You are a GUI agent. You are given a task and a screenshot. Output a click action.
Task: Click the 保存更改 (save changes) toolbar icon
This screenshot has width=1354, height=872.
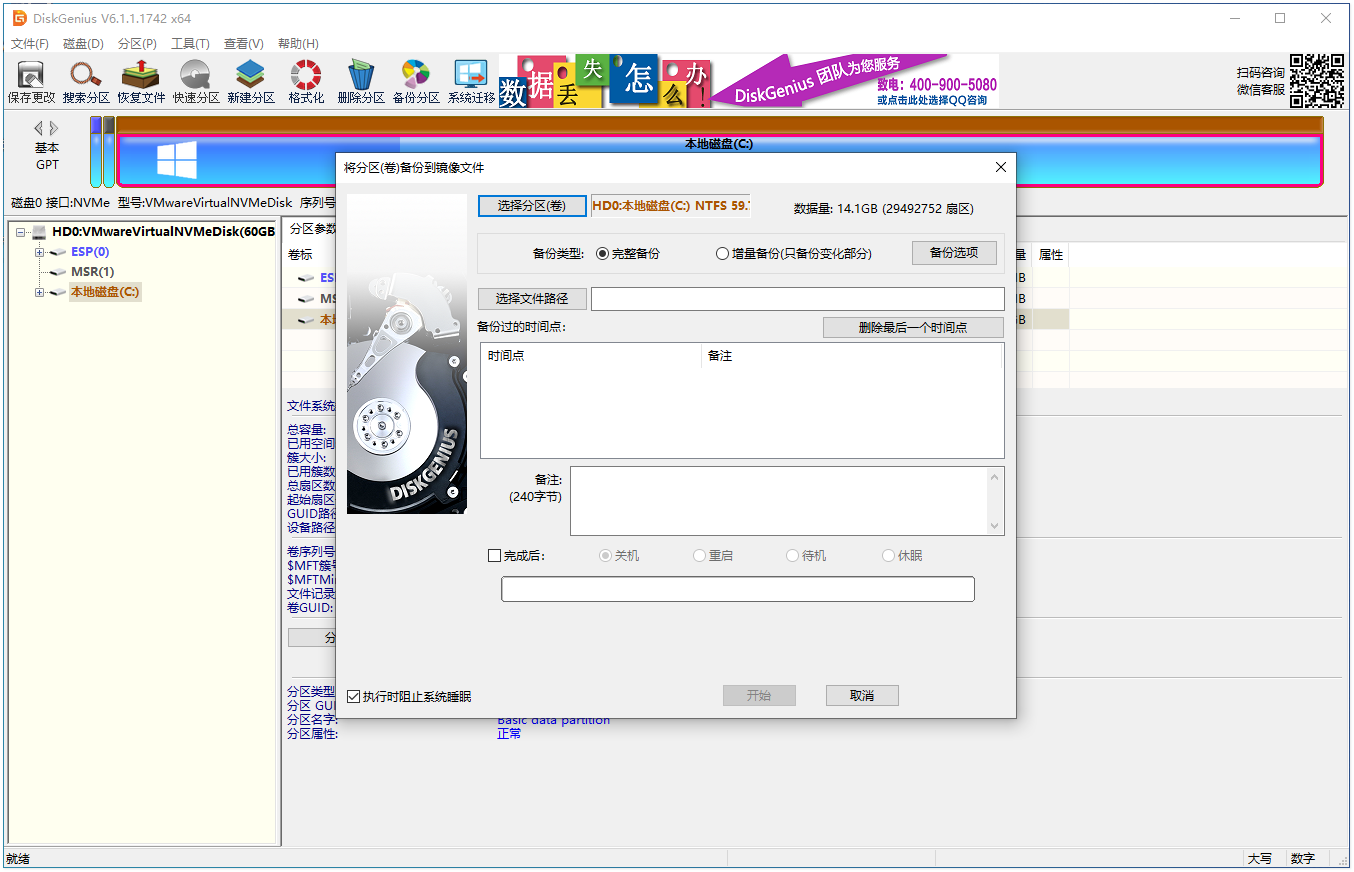[30, 80]
